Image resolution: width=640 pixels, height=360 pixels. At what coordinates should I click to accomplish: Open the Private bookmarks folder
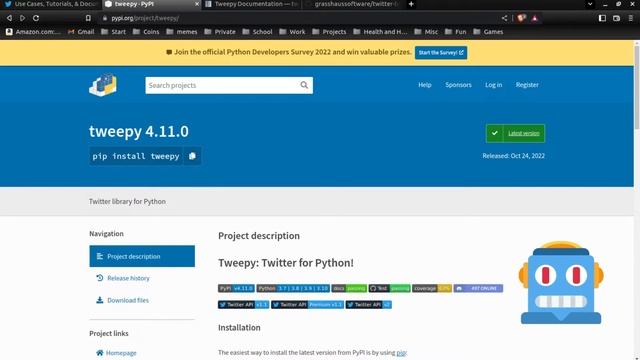point(220,32)
